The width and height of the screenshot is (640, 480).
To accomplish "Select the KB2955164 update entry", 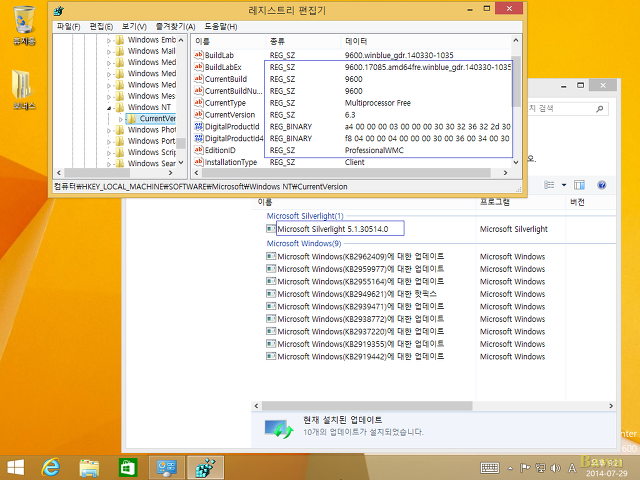I will 355,281.
